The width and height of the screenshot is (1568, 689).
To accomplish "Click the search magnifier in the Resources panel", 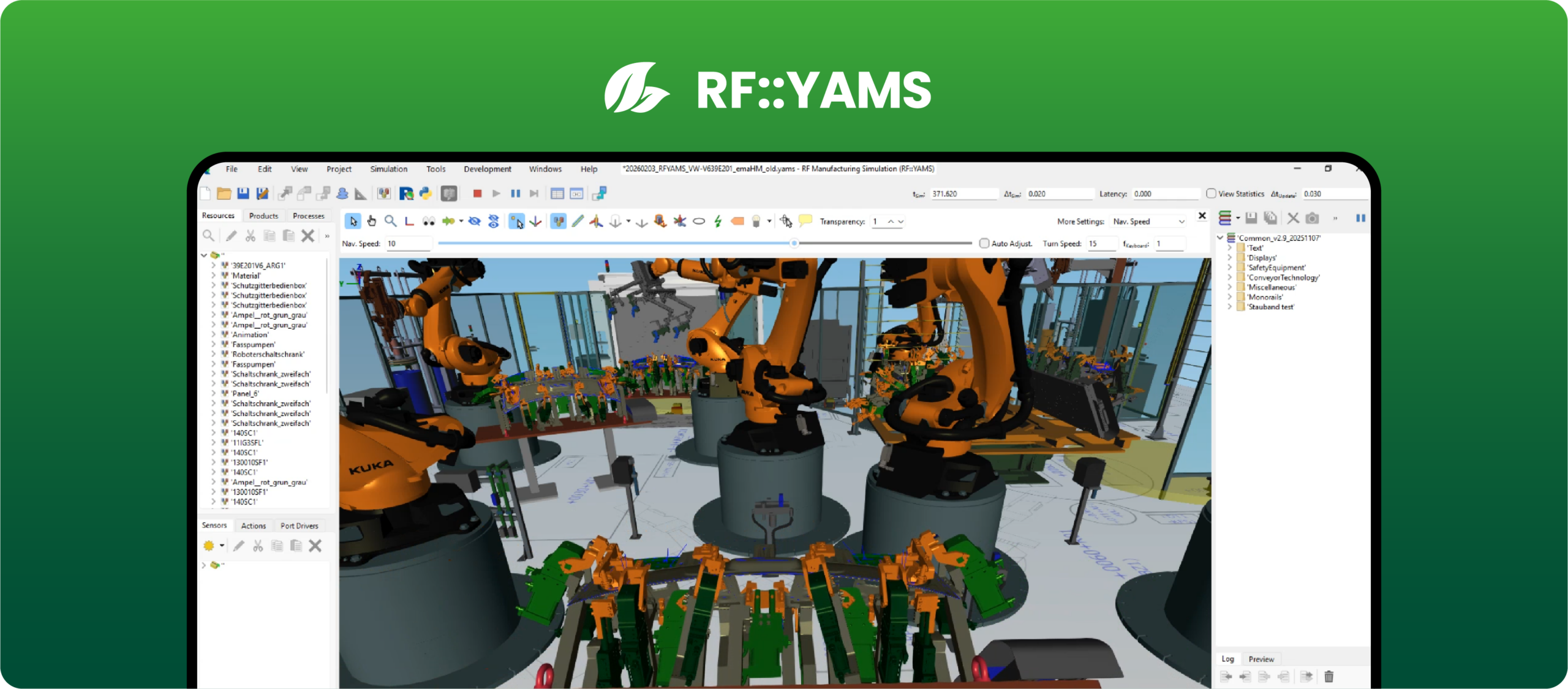I will [208, 236].
